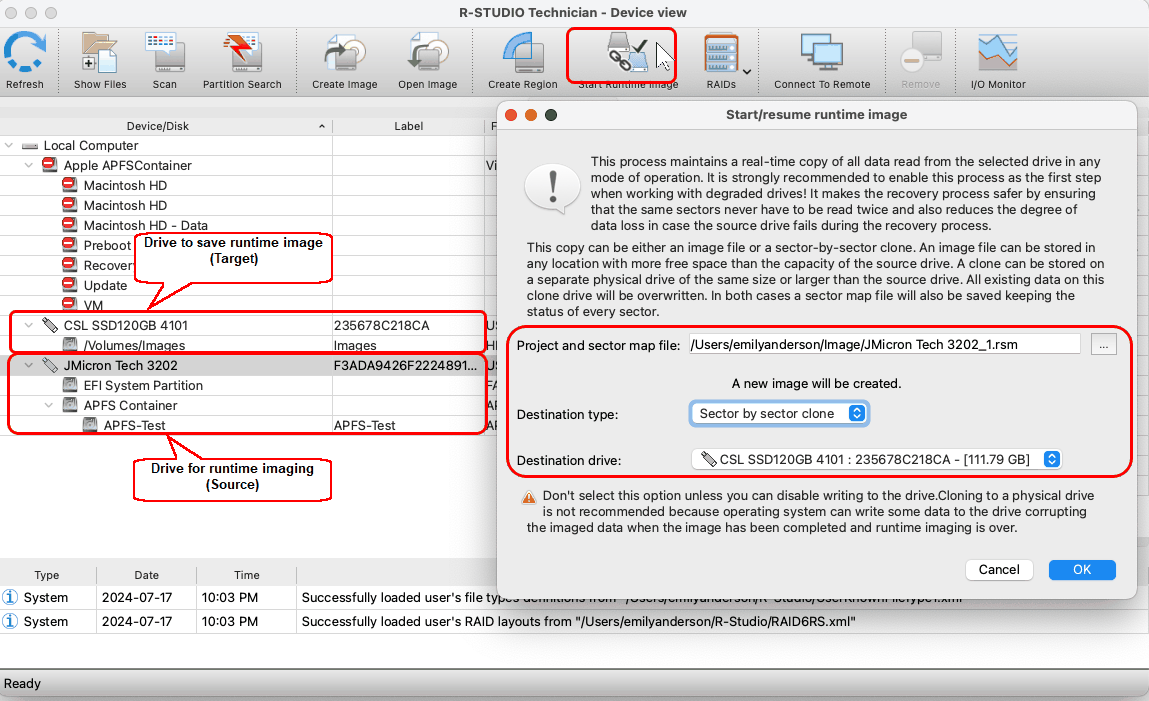The width and height of the screenshot is (1149, 701).
Task: Click the Time column header in log
Action: point(247,575)
